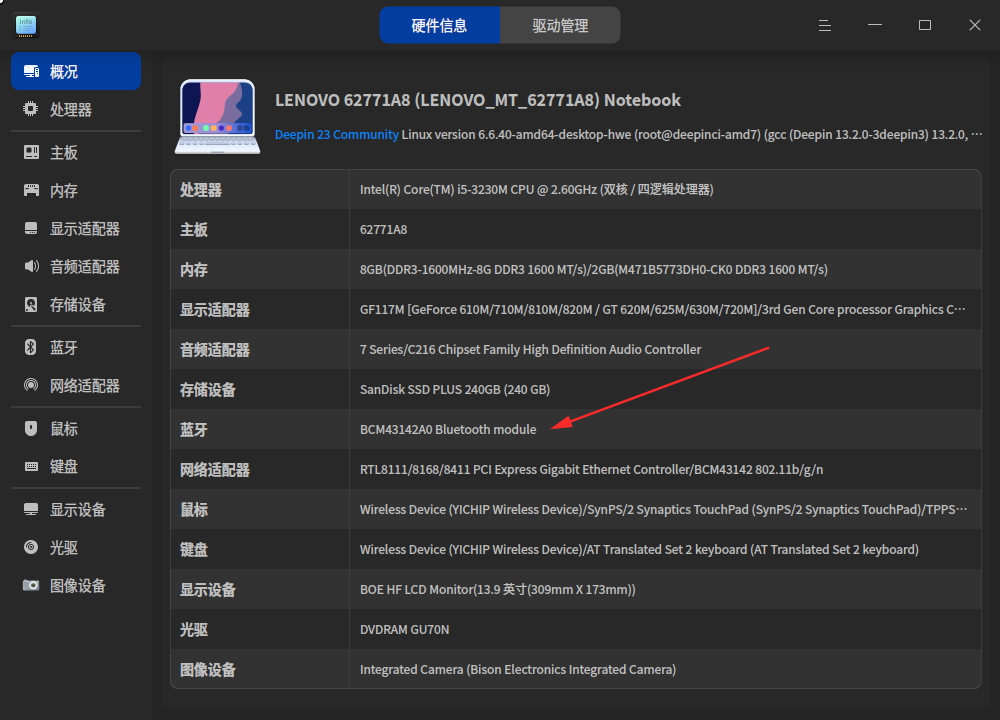
Task: Open the 存储设备 section
Action: [x=60, y=305]
